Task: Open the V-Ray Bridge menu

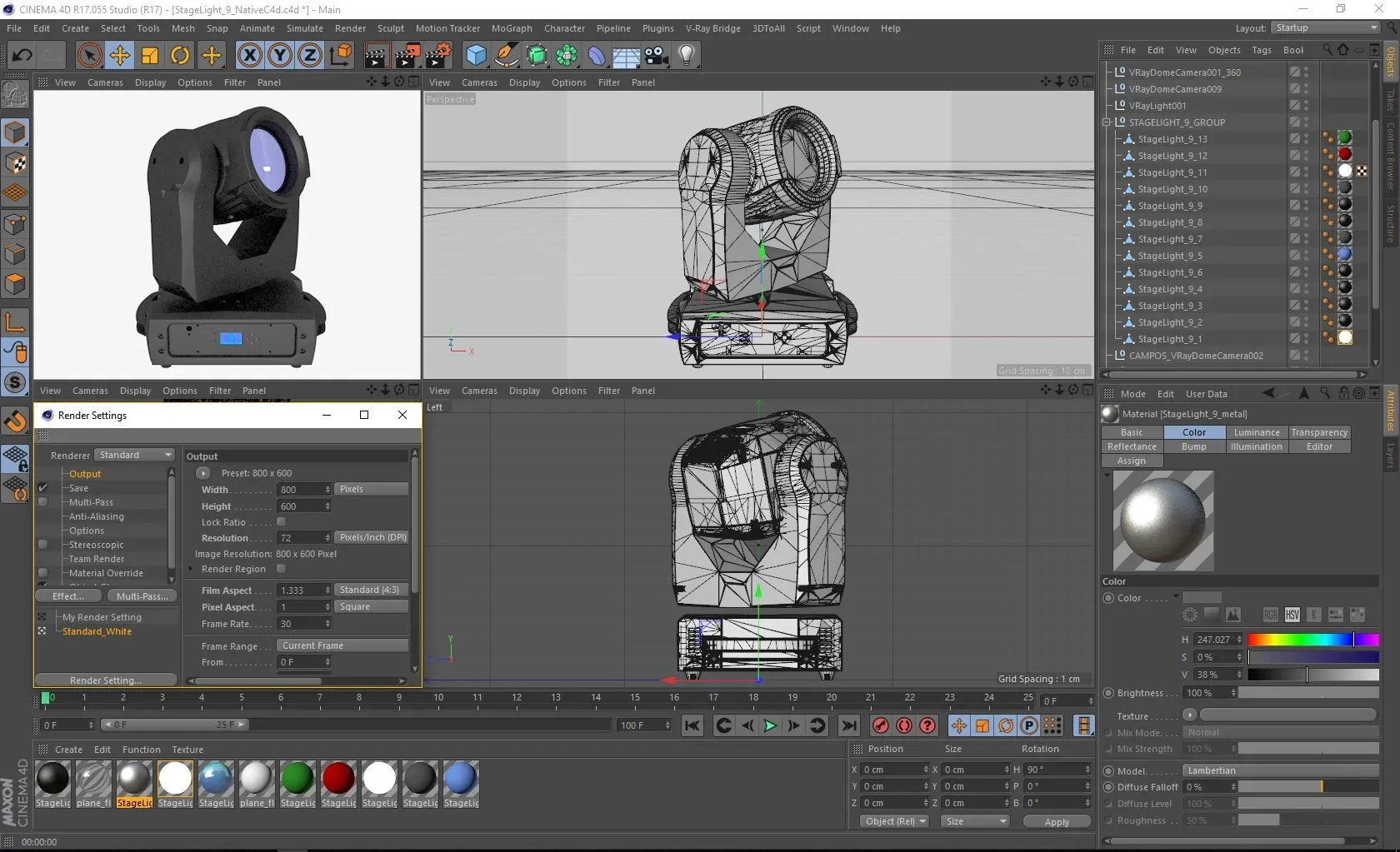Action: click(x=713, y=28)
